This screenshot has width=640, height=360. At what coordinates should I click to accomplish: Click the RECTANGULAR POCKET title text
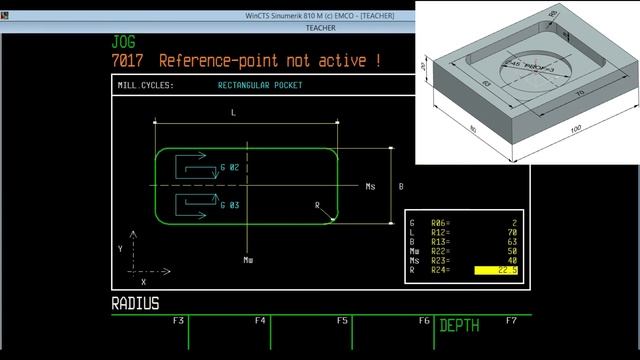[x=260, y=85]
